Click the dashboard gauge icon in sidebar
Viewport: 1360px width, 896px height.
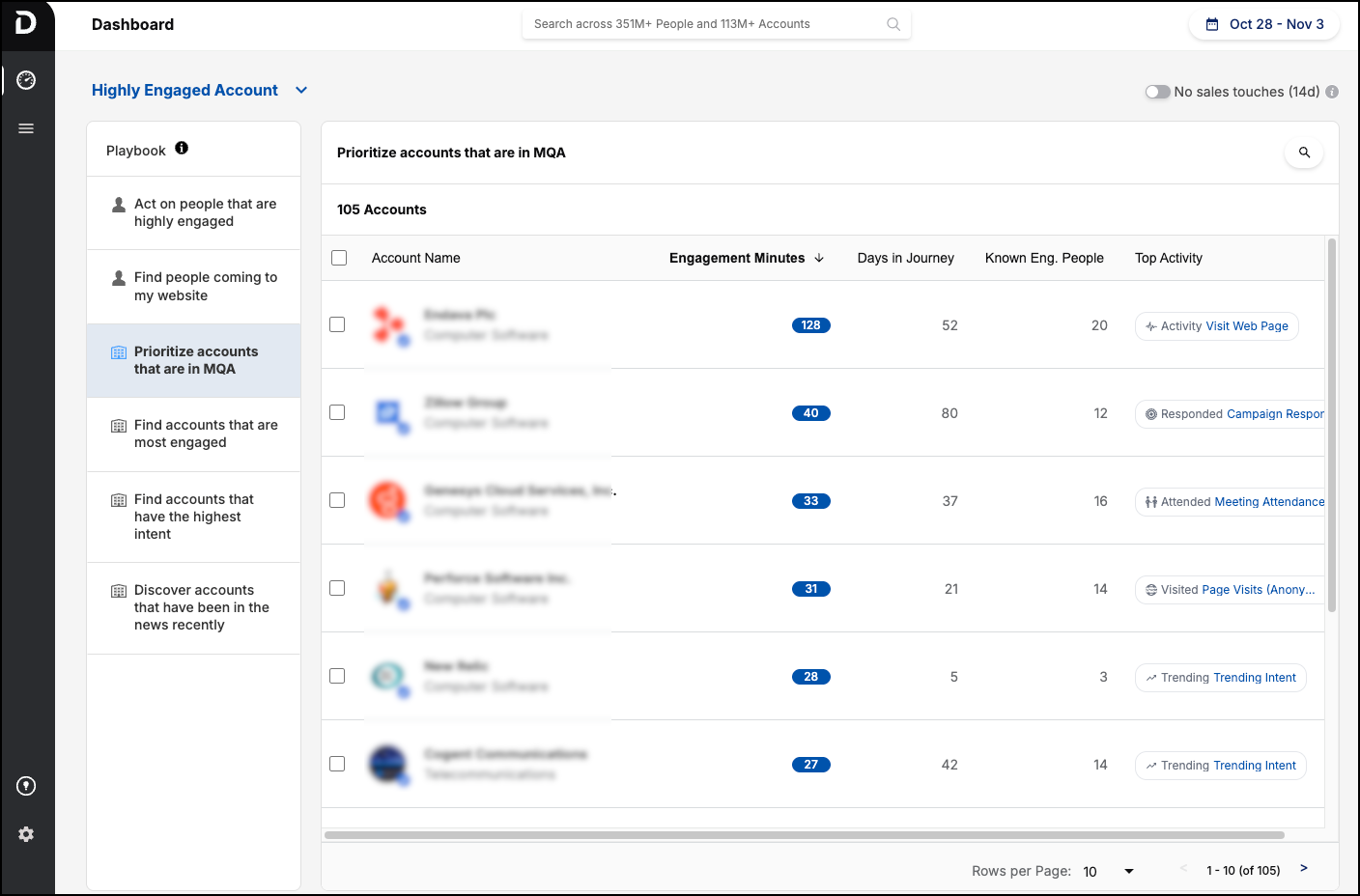coord(26,80)
